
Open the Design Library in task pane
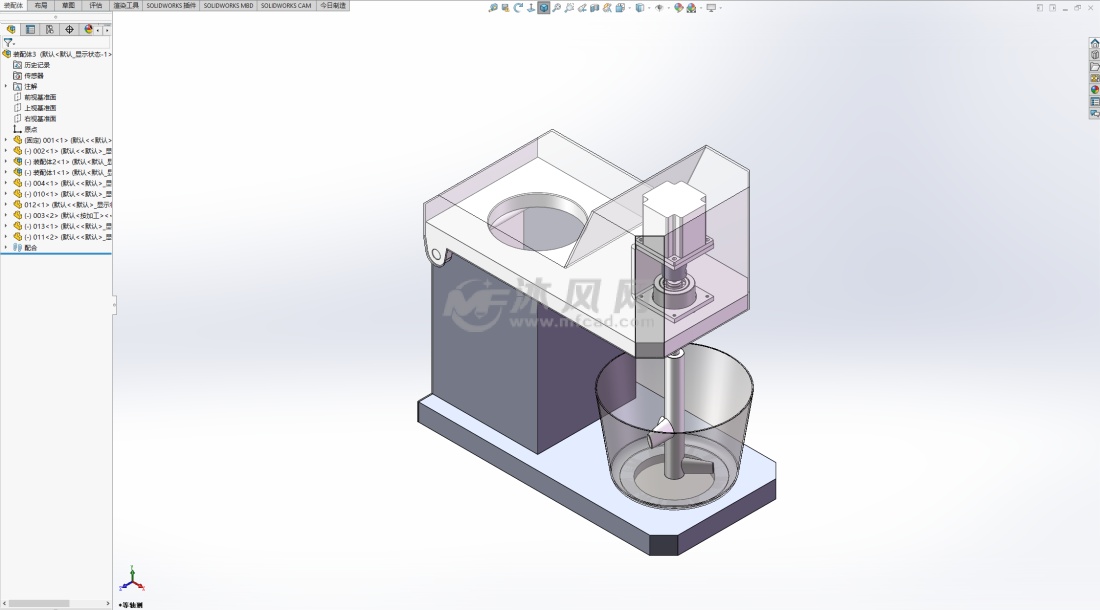(1095, 55)
